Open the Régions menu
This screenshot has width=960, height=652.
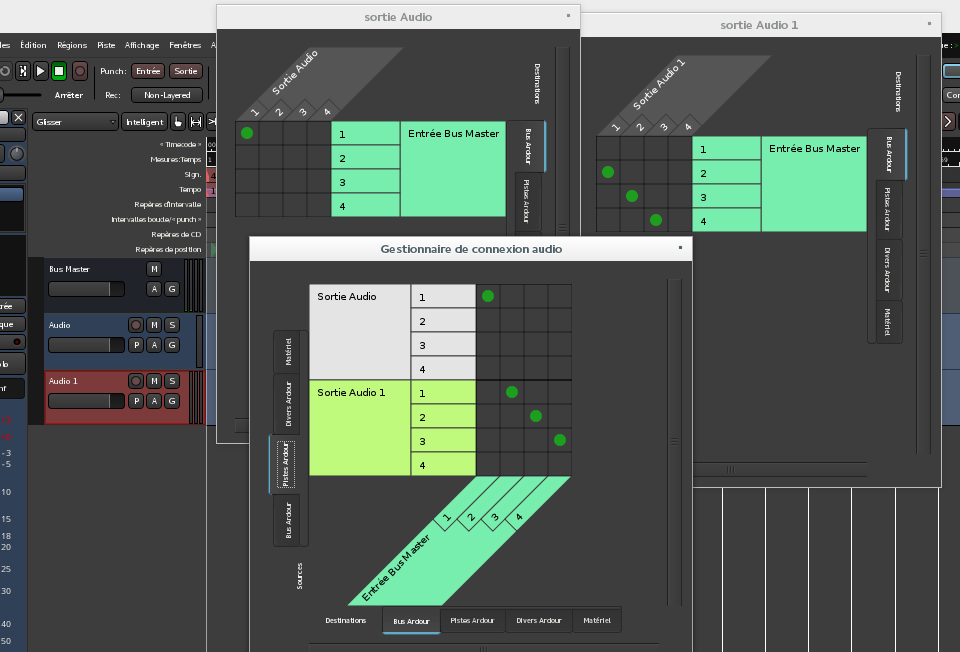(x=72, y=45)
